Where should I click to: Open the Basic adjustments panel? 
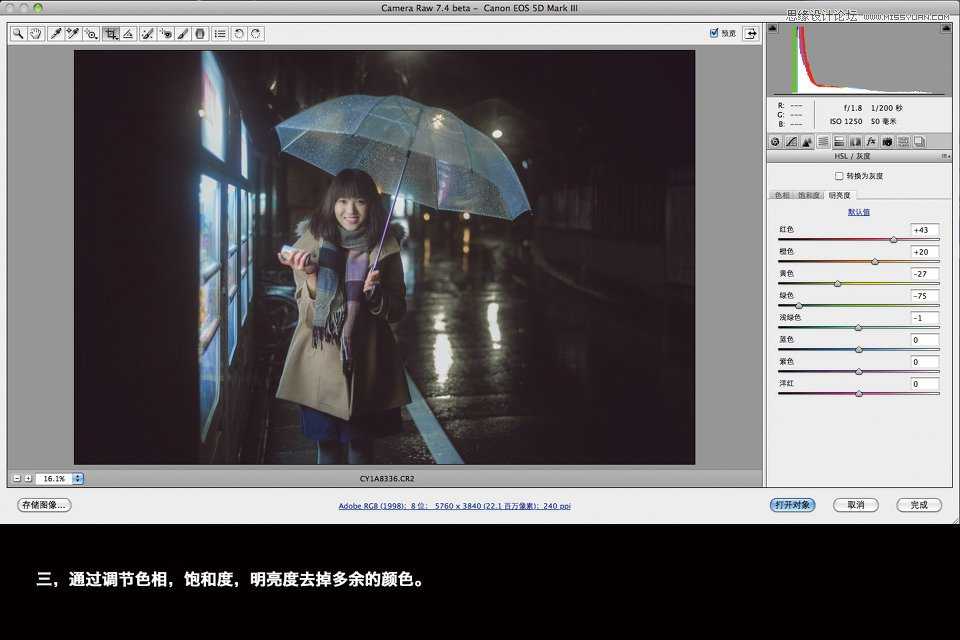pos(775,141)
